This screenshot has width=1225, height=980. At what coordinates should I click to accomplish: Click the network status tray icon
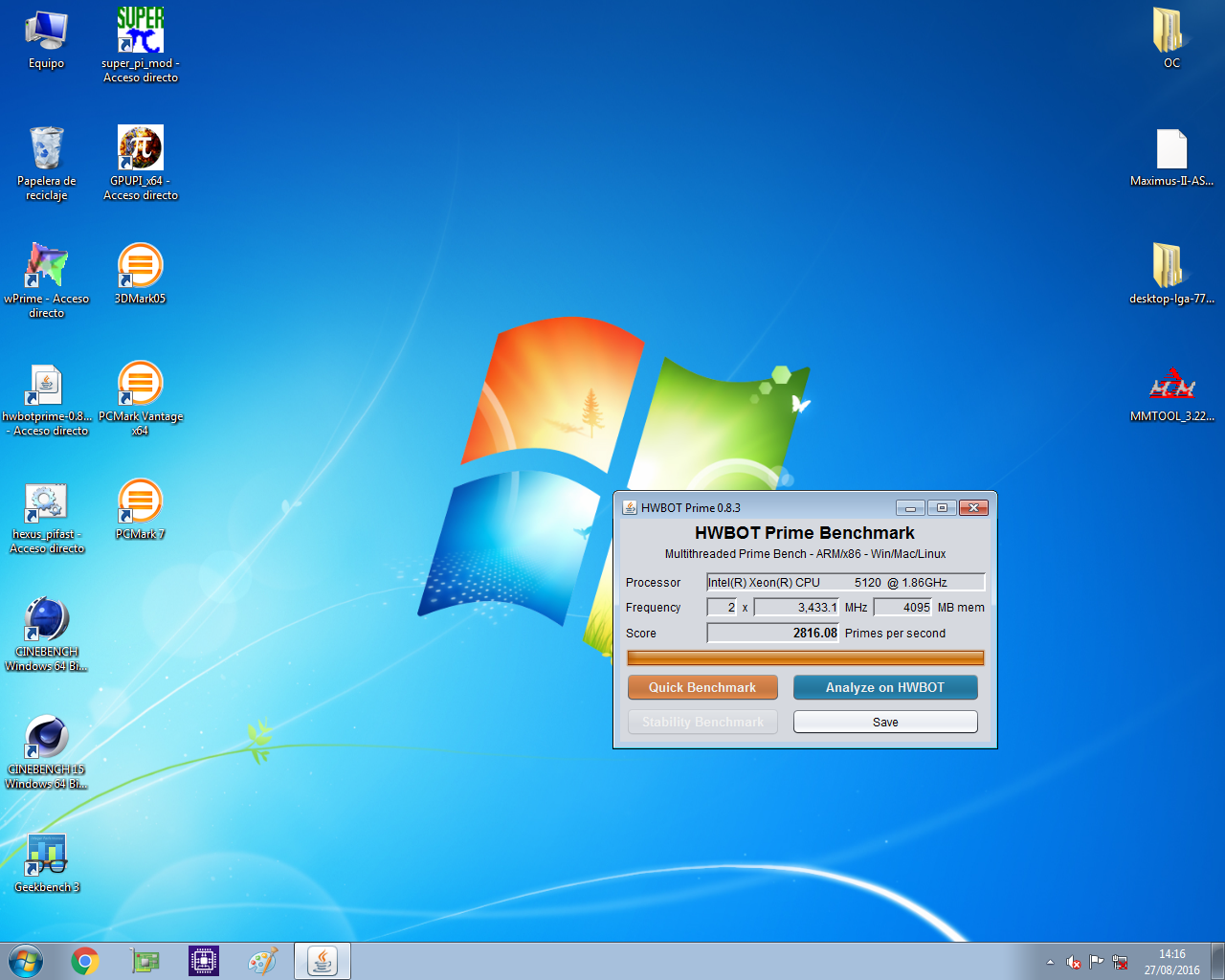click(1120, 962)
